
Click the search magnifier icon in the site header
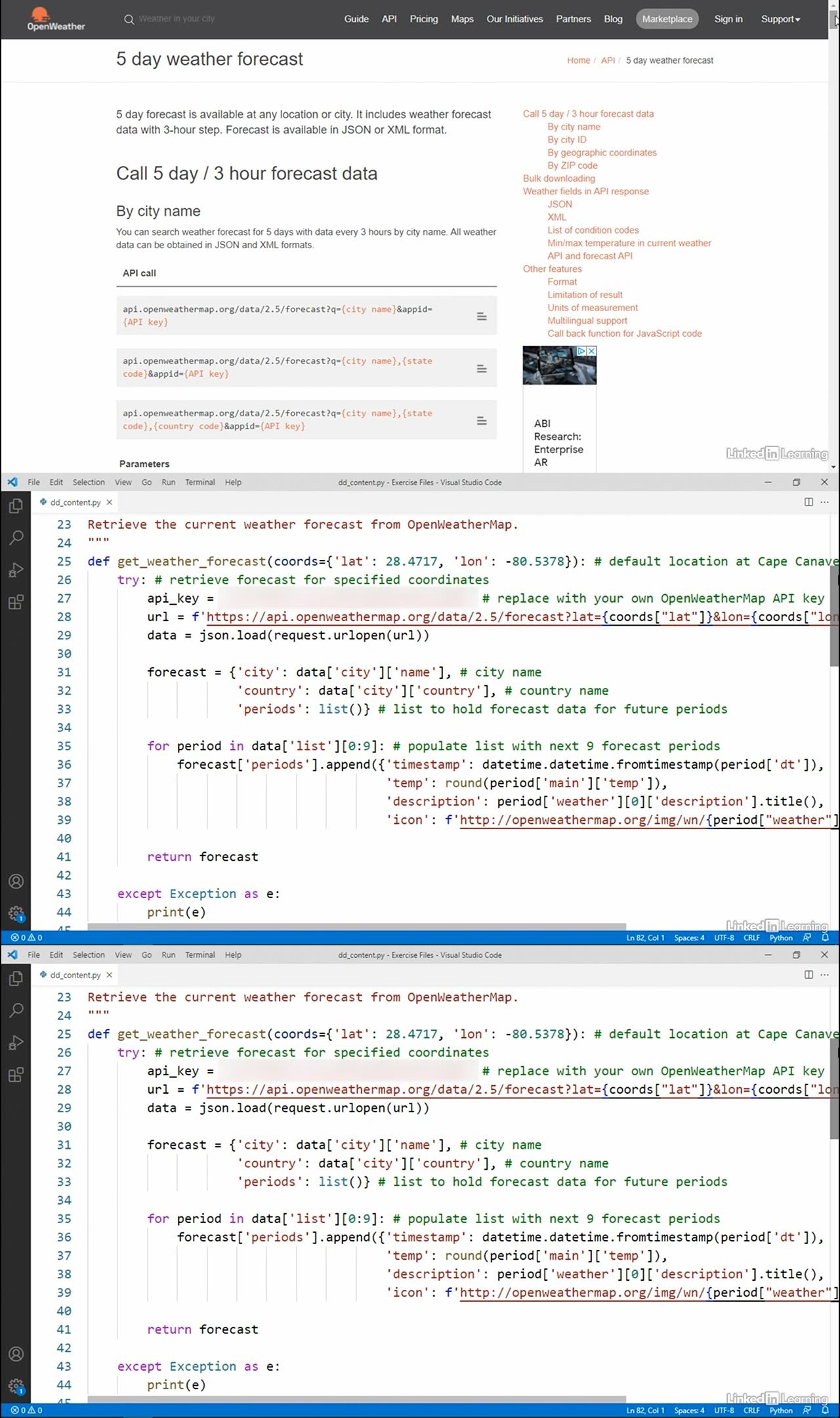tap(129, 19)
